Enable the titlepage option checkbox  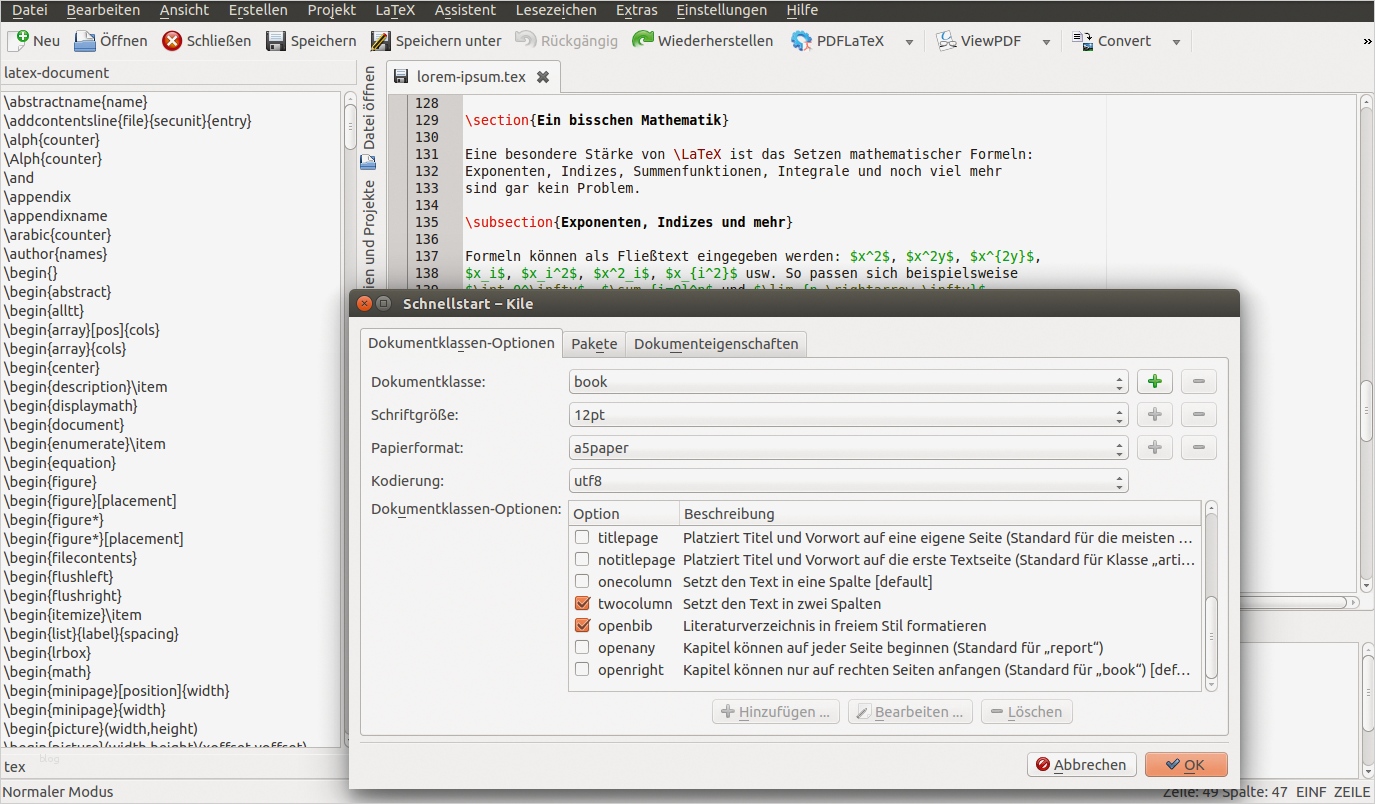pyautogui.click(x=582, y=538)
